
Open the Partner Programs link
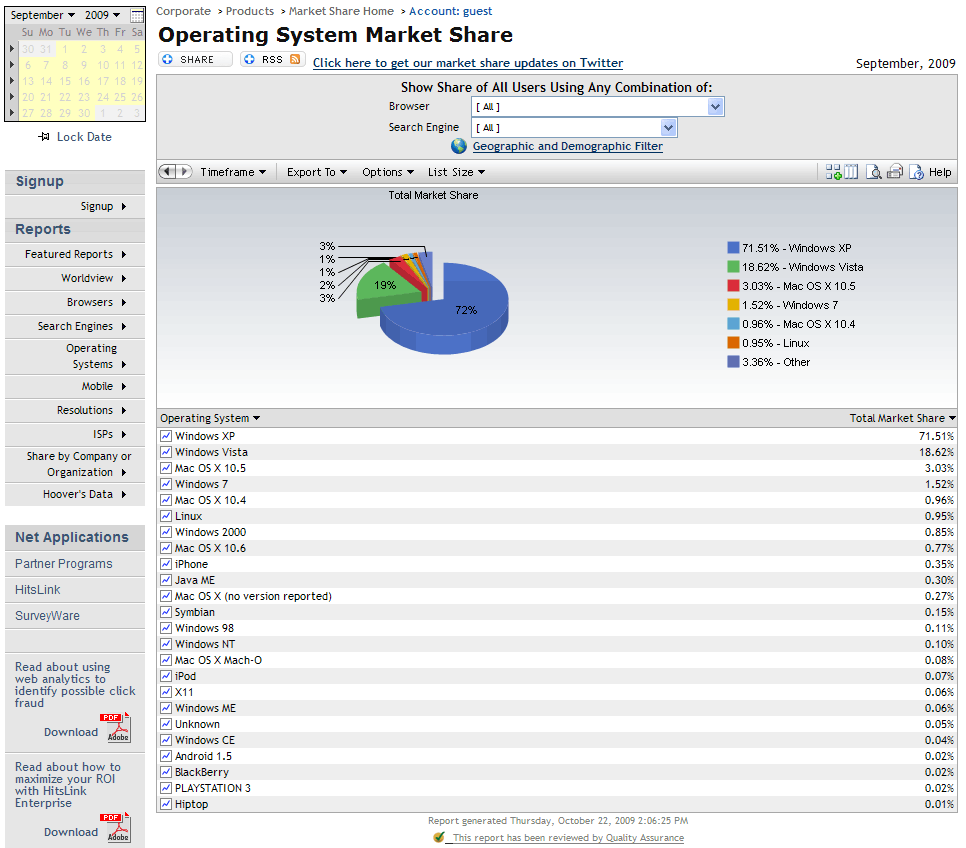[63, 563]
